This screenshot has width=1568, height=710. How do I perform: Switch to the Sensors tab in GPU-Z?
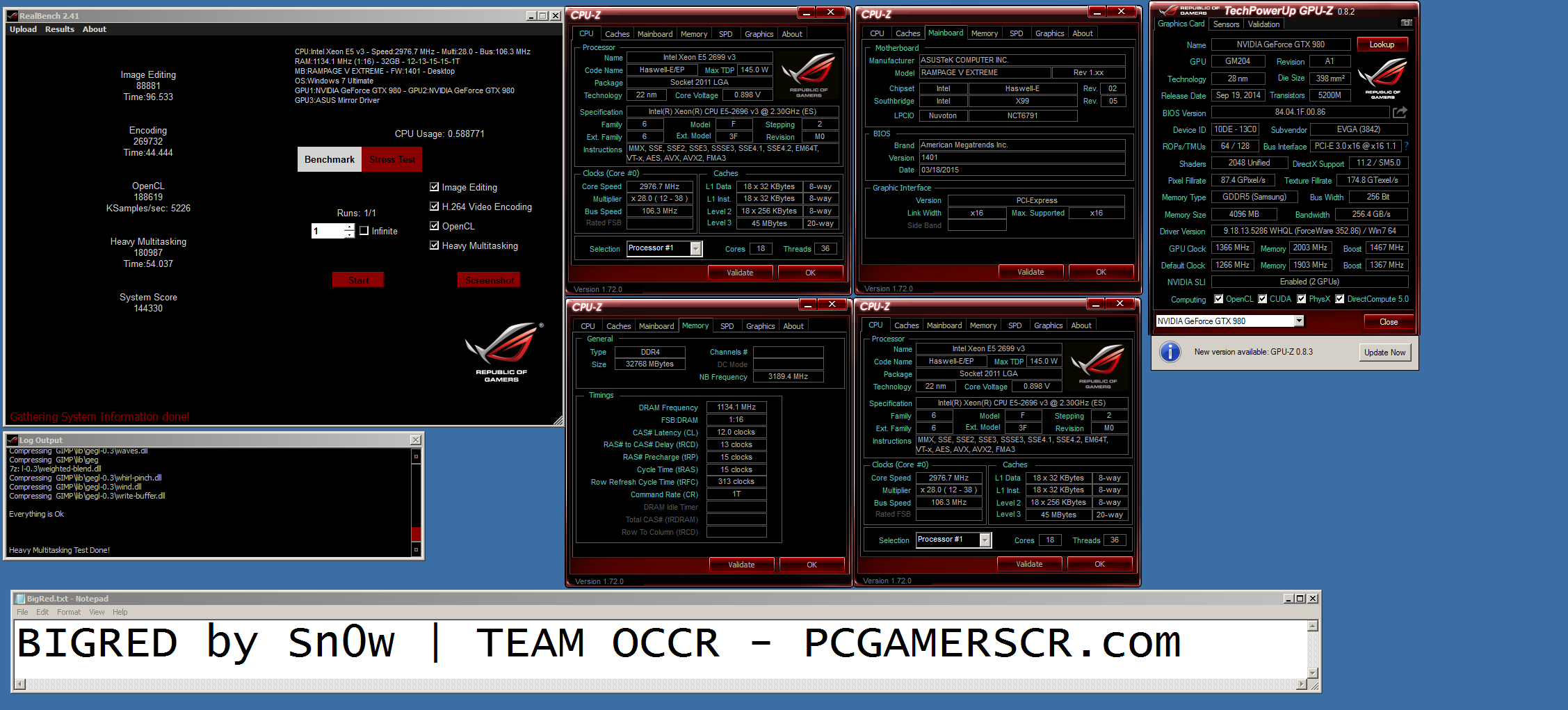tap(1227, 24)
